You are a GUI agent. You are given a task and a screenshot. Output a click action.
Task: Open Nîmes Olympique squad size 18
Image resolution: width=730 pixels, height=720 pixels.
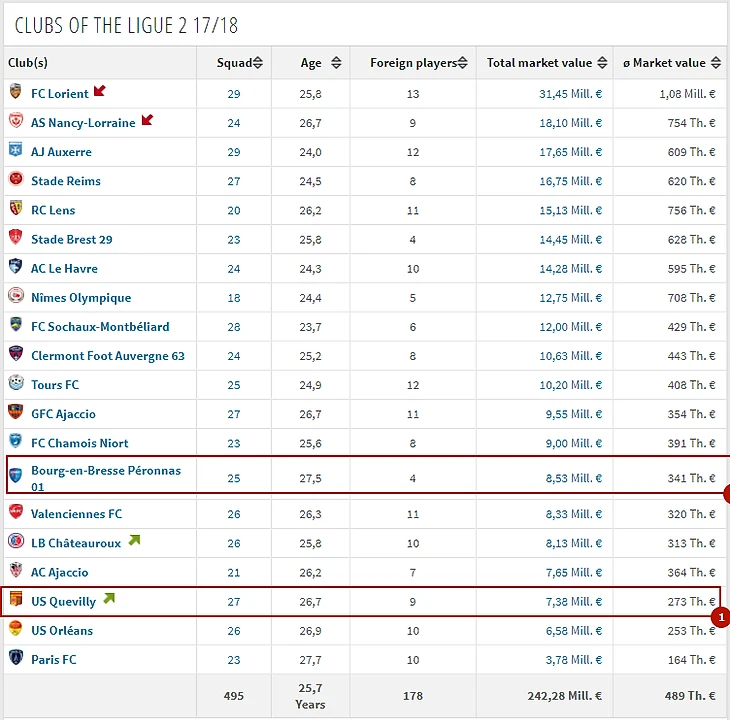[x=234, y=298]
